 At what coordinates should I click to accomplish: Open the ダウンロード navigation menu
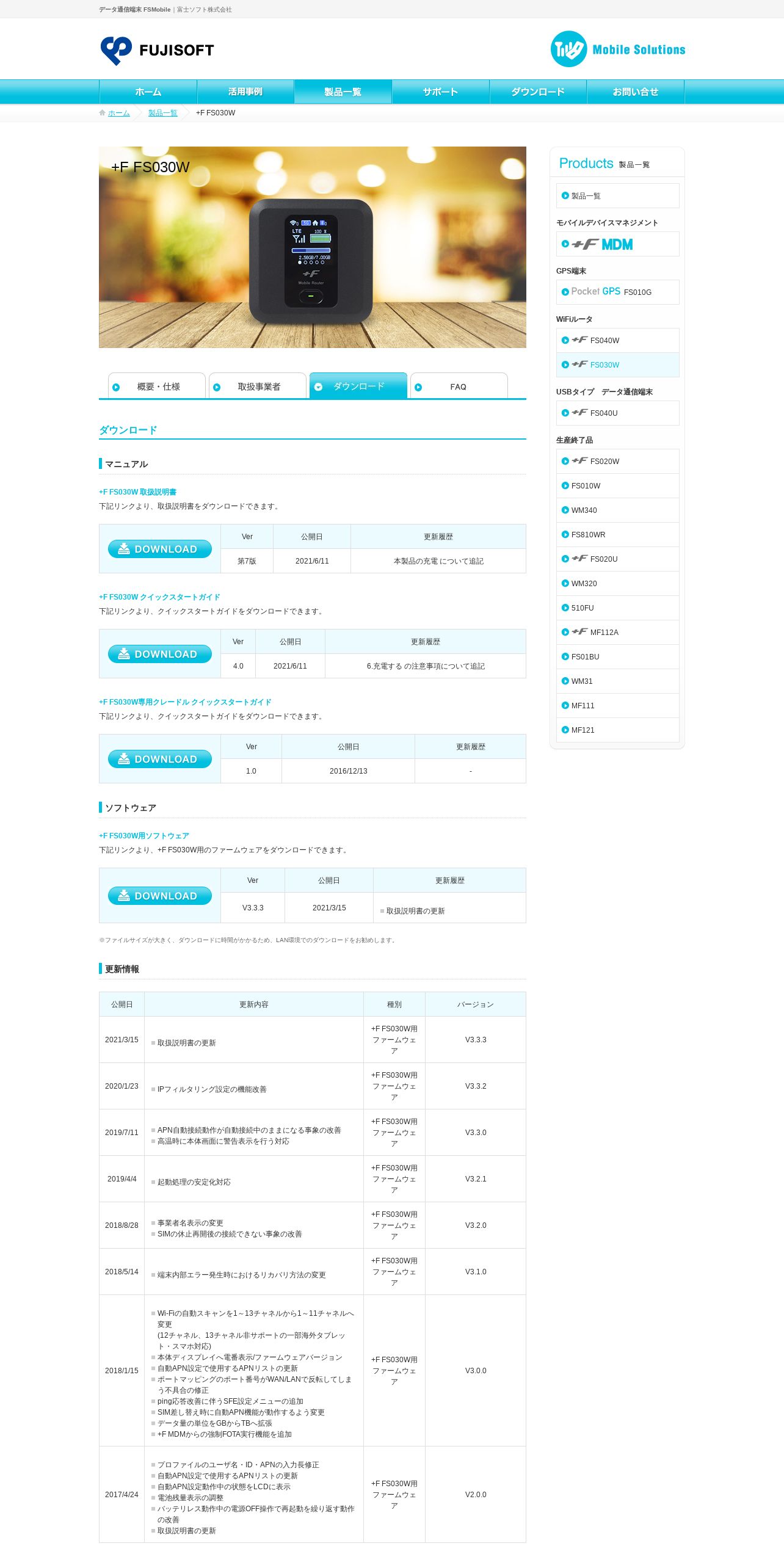coord(538,92)
